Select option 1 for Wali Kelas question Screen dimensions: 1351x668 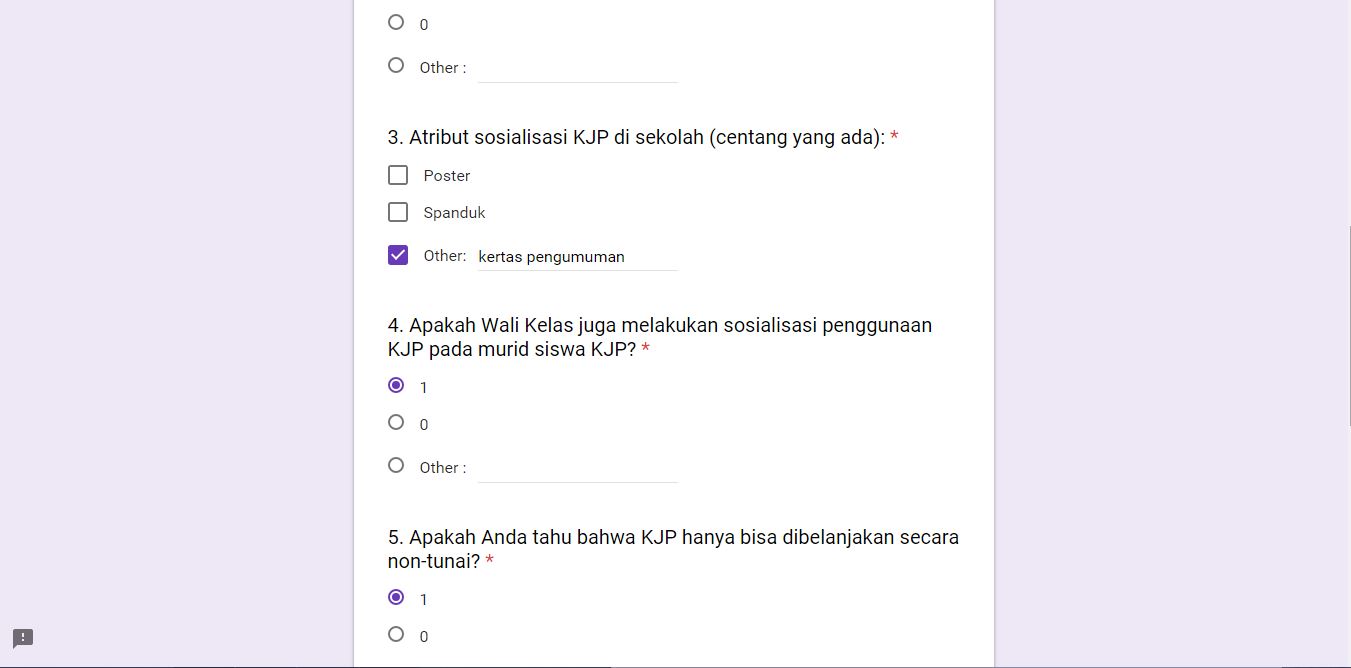[x=396, y=385]
